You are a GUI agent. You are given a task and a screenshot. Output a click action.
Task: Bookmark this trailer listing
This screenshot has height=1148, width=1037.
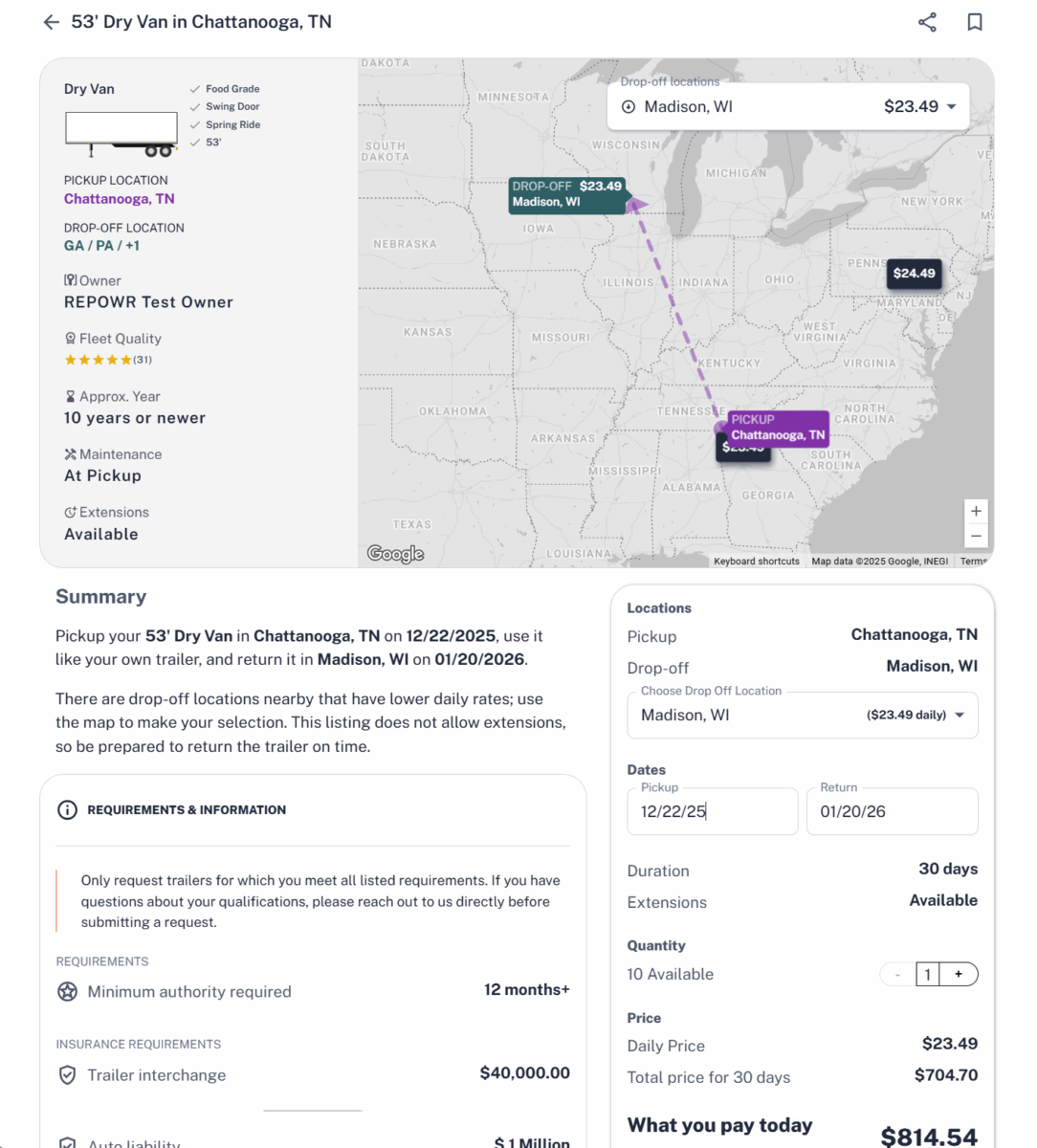click(x=975, y=22)
